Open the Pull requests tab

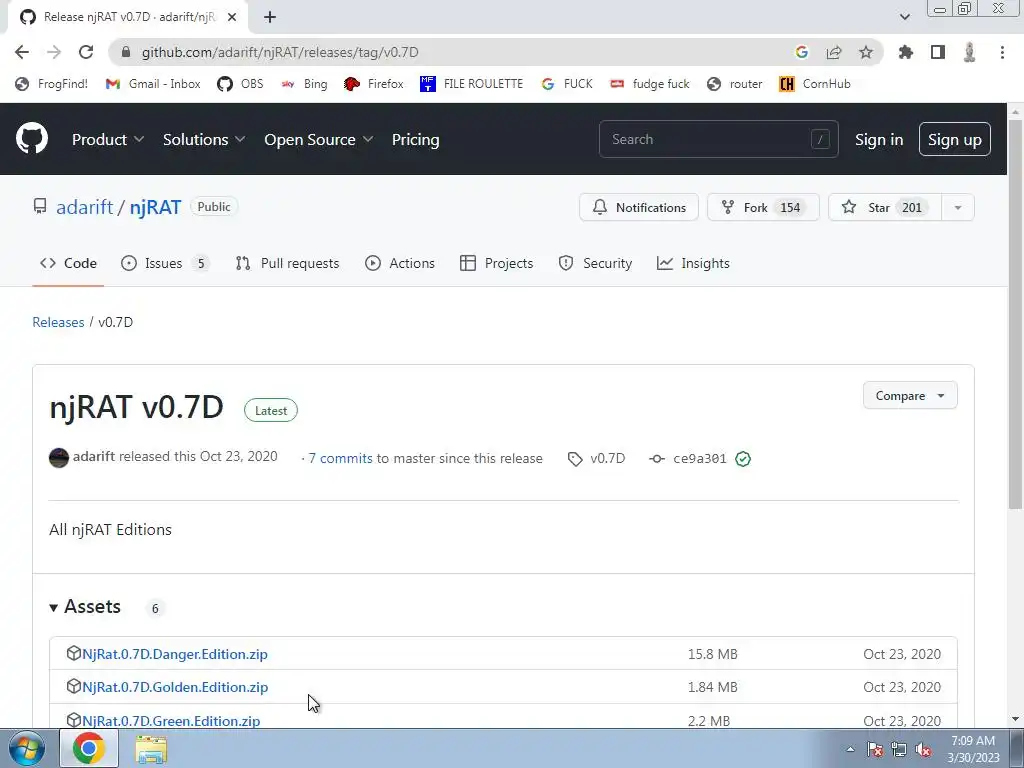[287, 263]
